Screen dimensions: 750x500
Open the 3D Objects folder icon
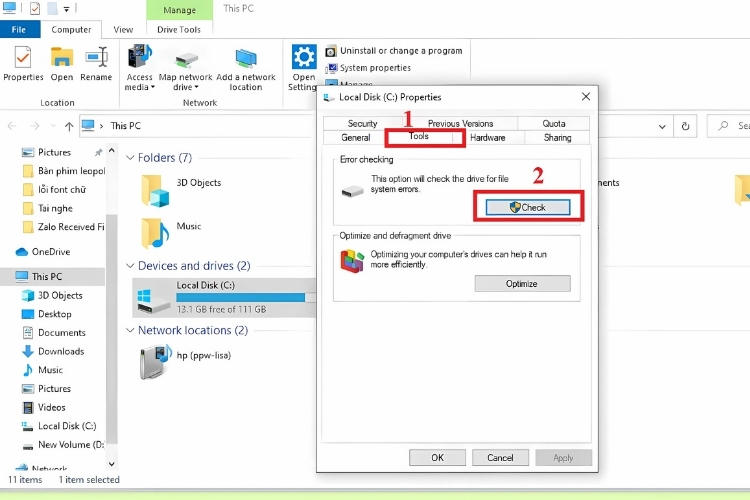click(x=155, y=188)
